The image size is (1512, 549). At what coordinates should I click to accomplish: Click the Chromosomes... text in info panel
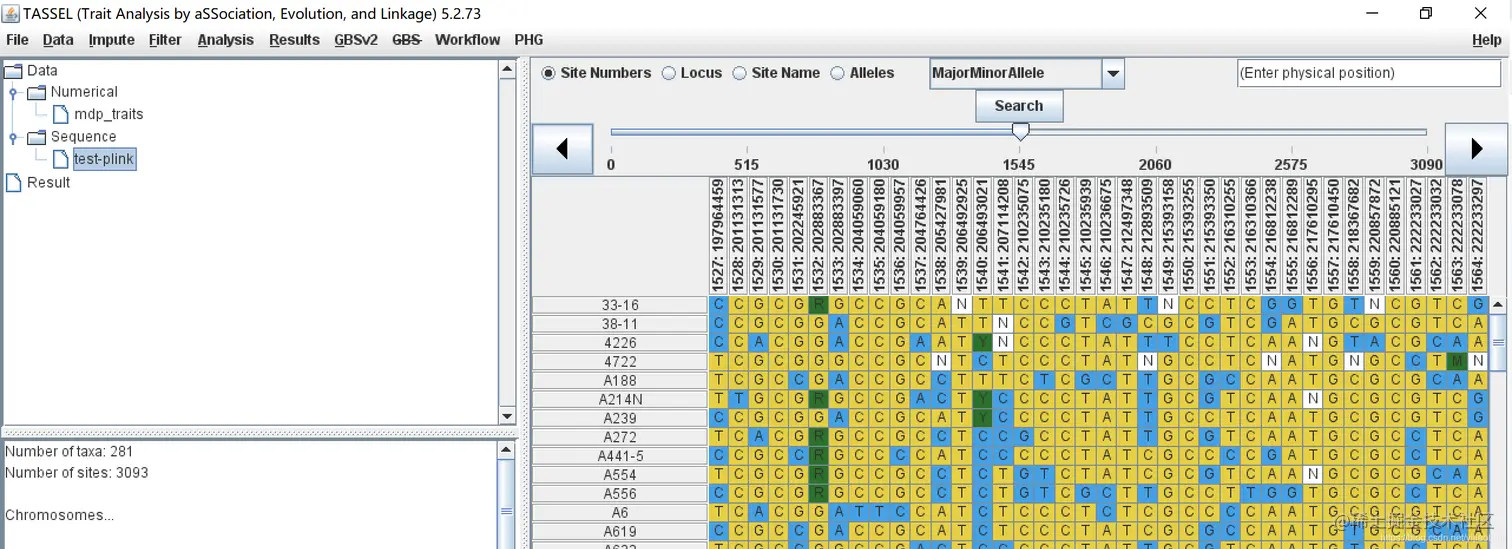coord(59,515)
